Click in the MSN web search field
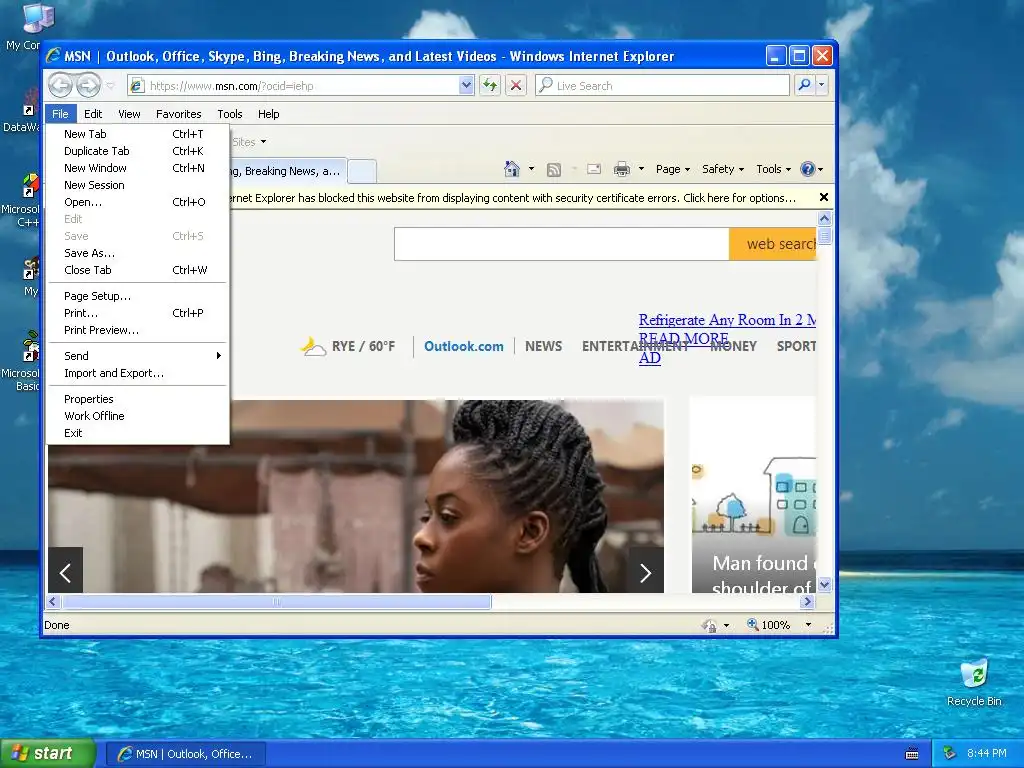The width and height of the screenshot is (1024, 768). coord(562,244)
